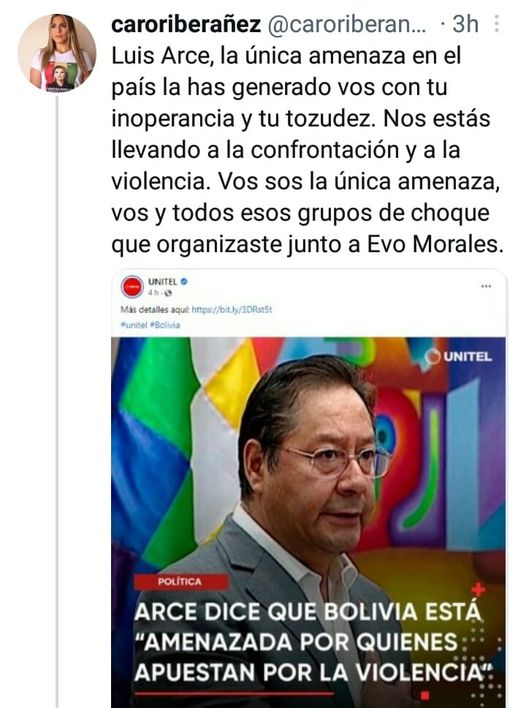Open the tweet's three-dot more options menu
This screenshot has height=708, width=526.
(497, 24)
